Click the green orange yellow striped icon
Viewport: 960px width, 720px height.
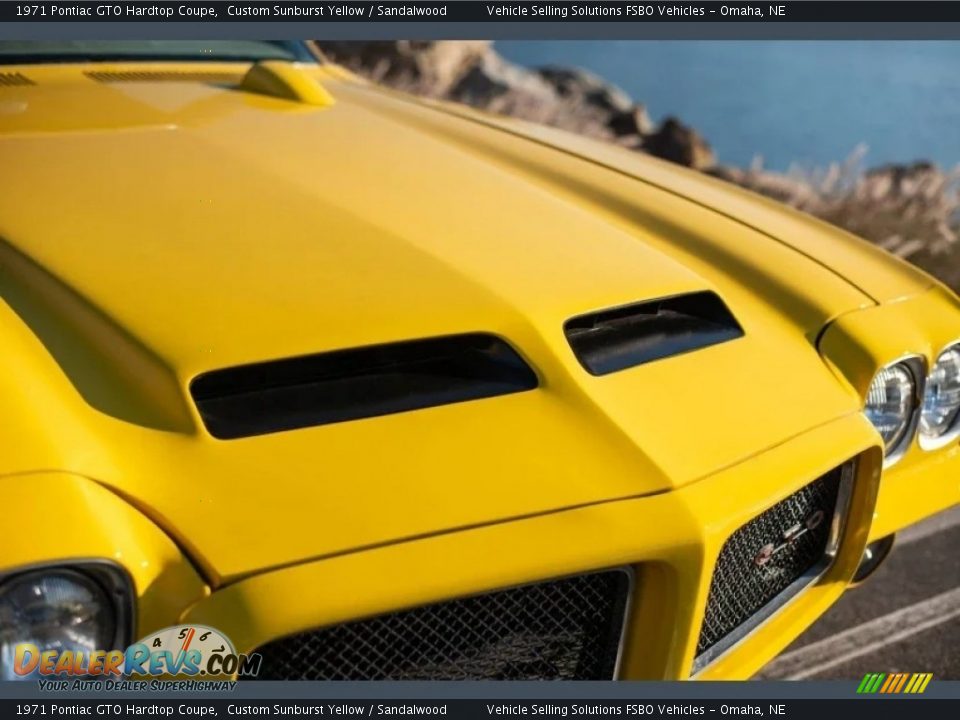click(x=894, y=683)
